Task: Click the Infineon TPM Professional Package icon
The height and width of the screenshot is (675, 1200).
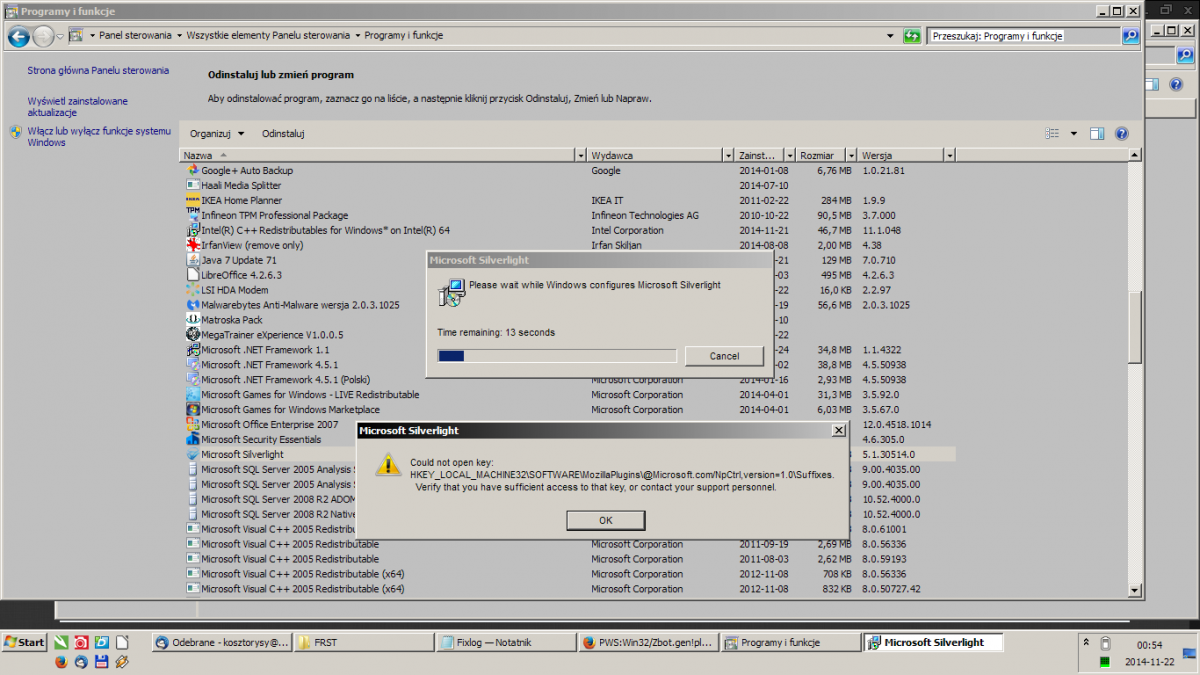Action: tap(193, 215)
